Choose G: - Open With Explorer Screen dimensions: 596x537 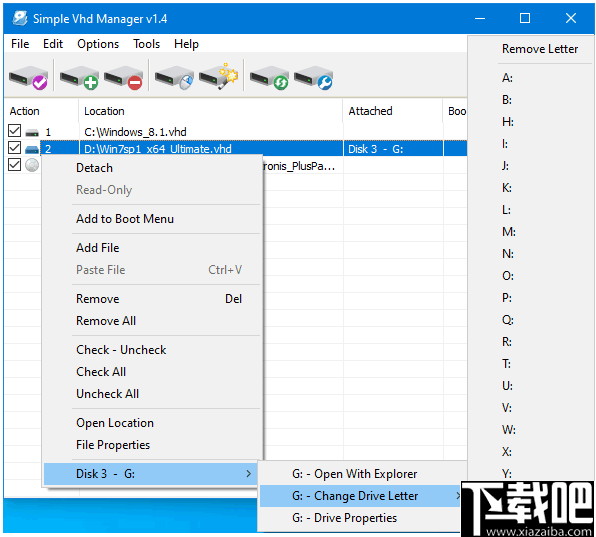coord(361,474)
